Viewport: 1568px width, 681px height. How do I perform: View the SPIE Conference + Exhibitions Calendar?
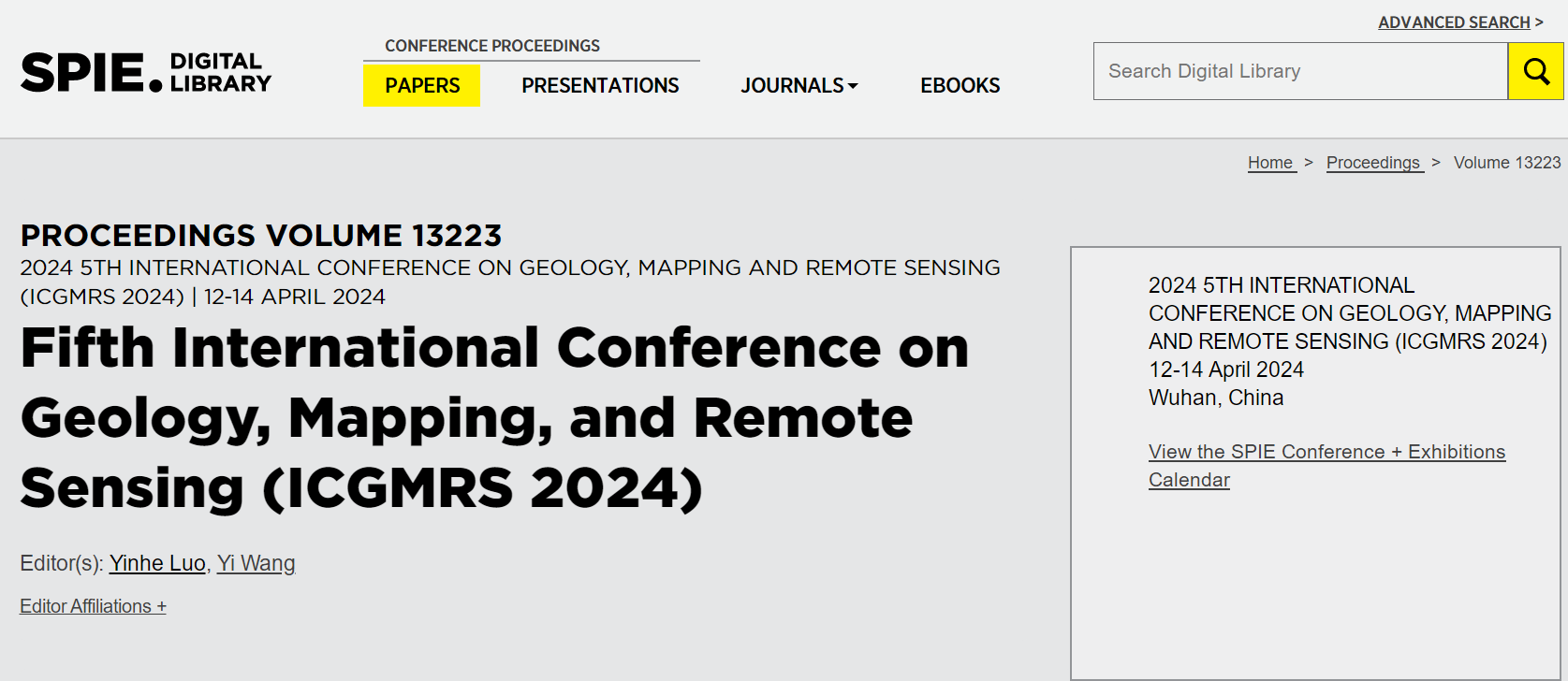[1326, 466]
